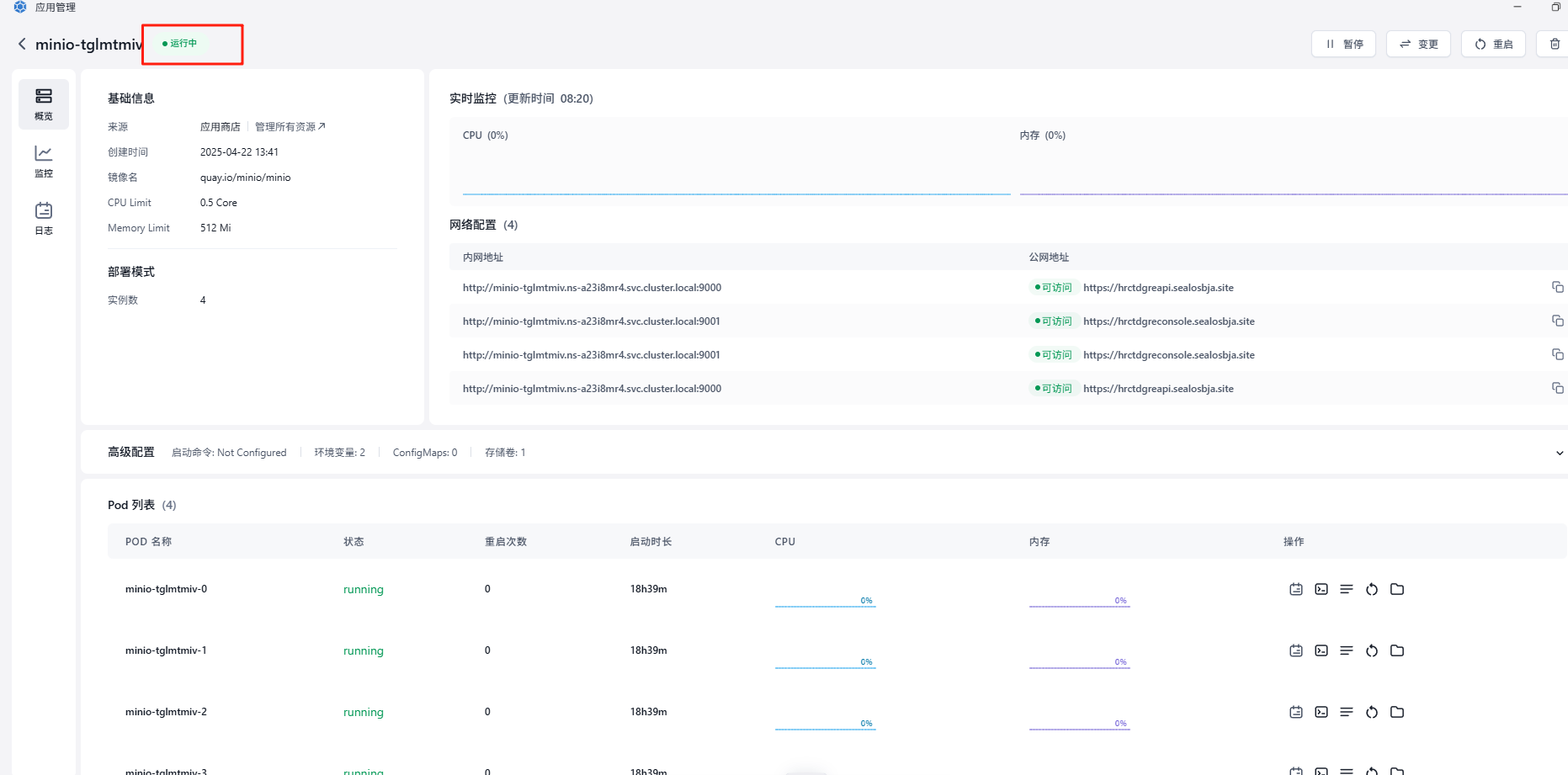Click the 公网地址 column header
This screenshot has height=775, width=1568.
1049,257
